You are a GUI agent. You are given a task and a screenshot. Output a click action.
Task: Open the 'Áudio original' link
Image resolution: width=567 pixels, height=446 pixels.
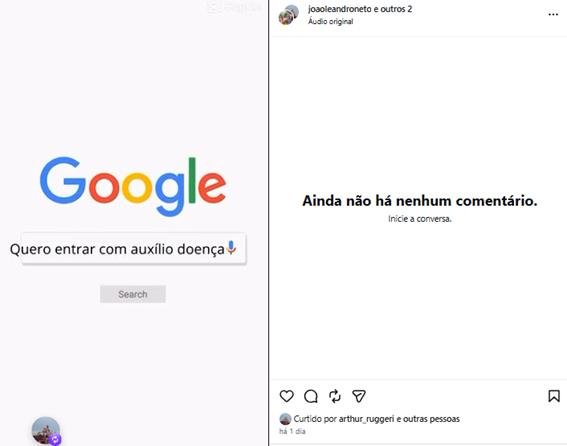(x=331, y=21)
